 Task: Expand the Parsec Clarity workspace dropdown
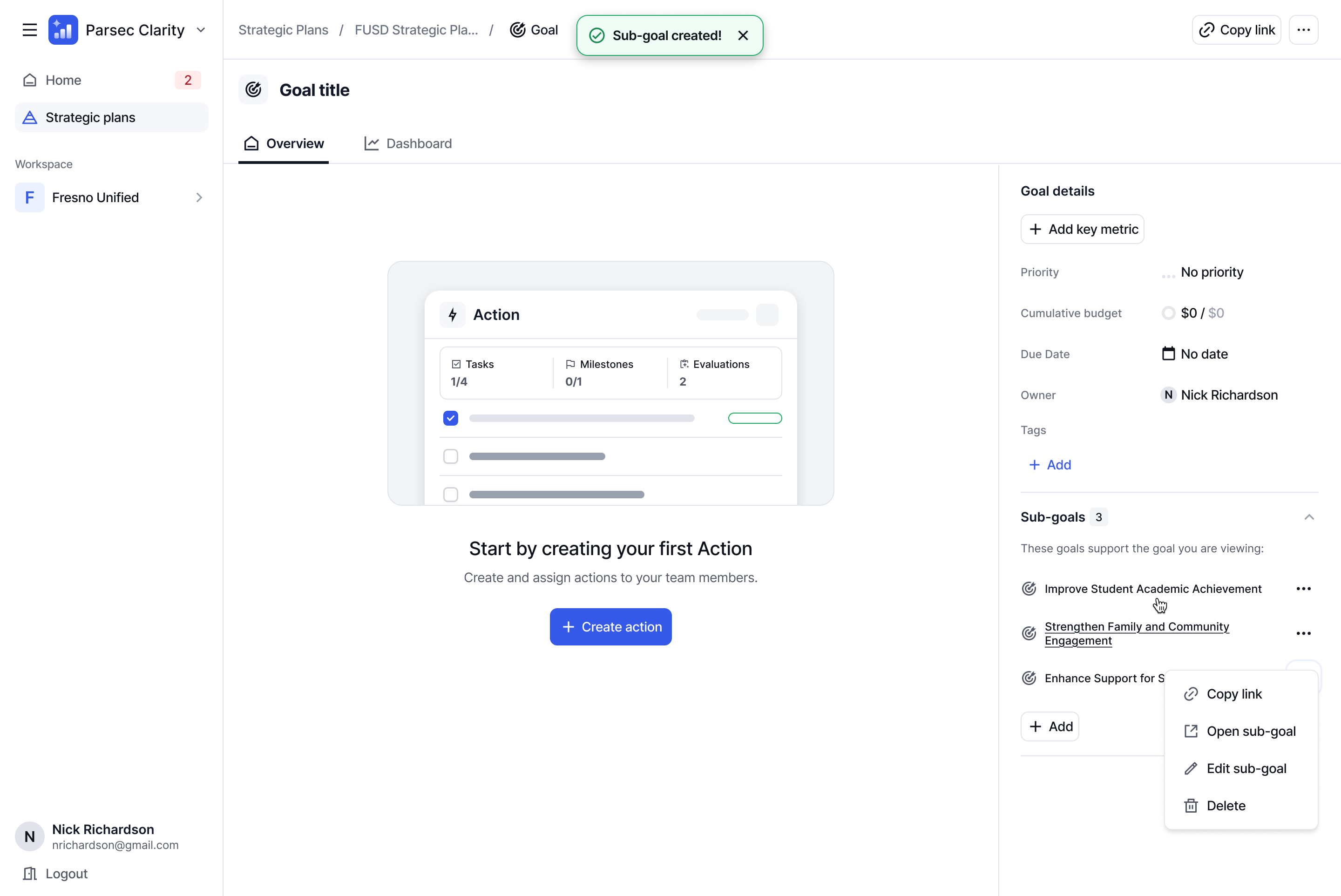pyautogui.click(x=201, y=30)
